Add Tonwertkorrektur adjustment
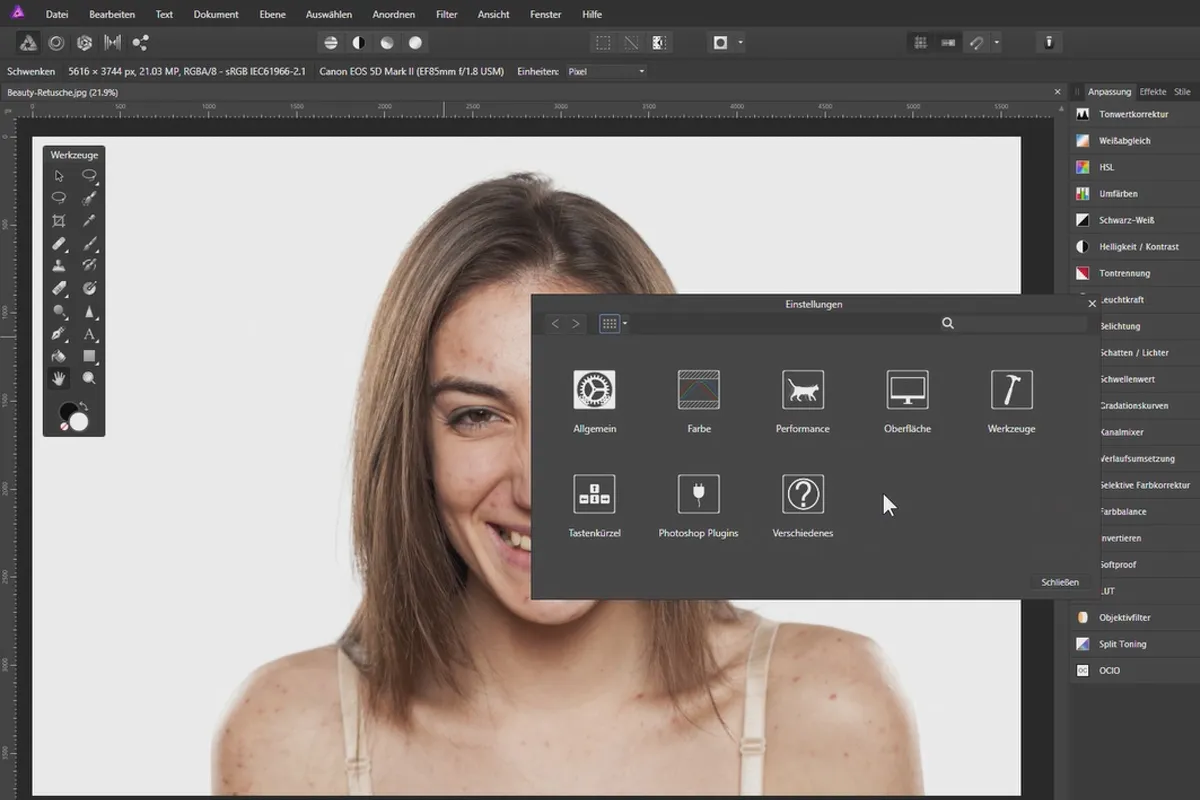The width and height of the screenshot is (1200, 800). [1133, 115]
